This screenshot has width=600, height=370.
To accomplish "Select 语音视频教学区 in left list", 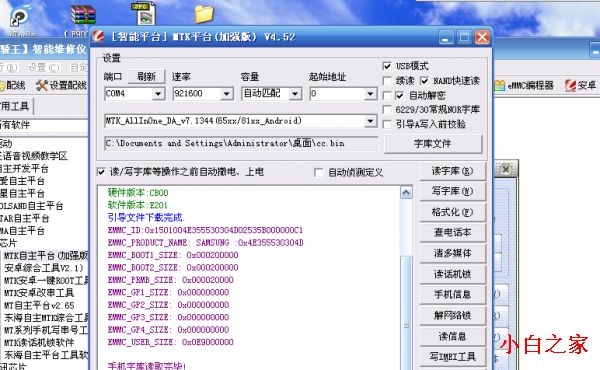I will tap(34, 156).
